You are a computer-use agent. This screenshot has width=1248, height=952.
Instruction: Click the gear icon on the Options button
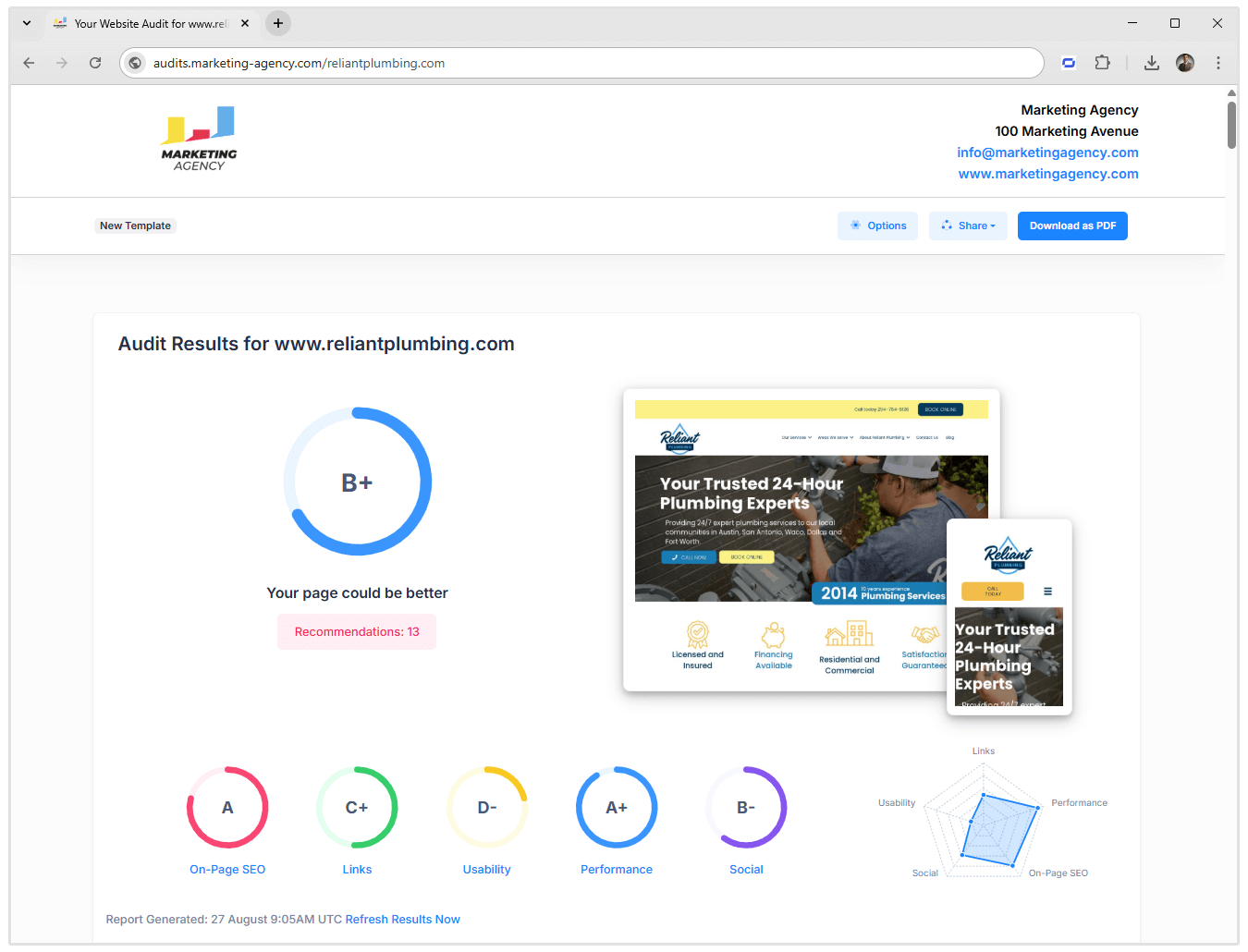tap(856, 225)
